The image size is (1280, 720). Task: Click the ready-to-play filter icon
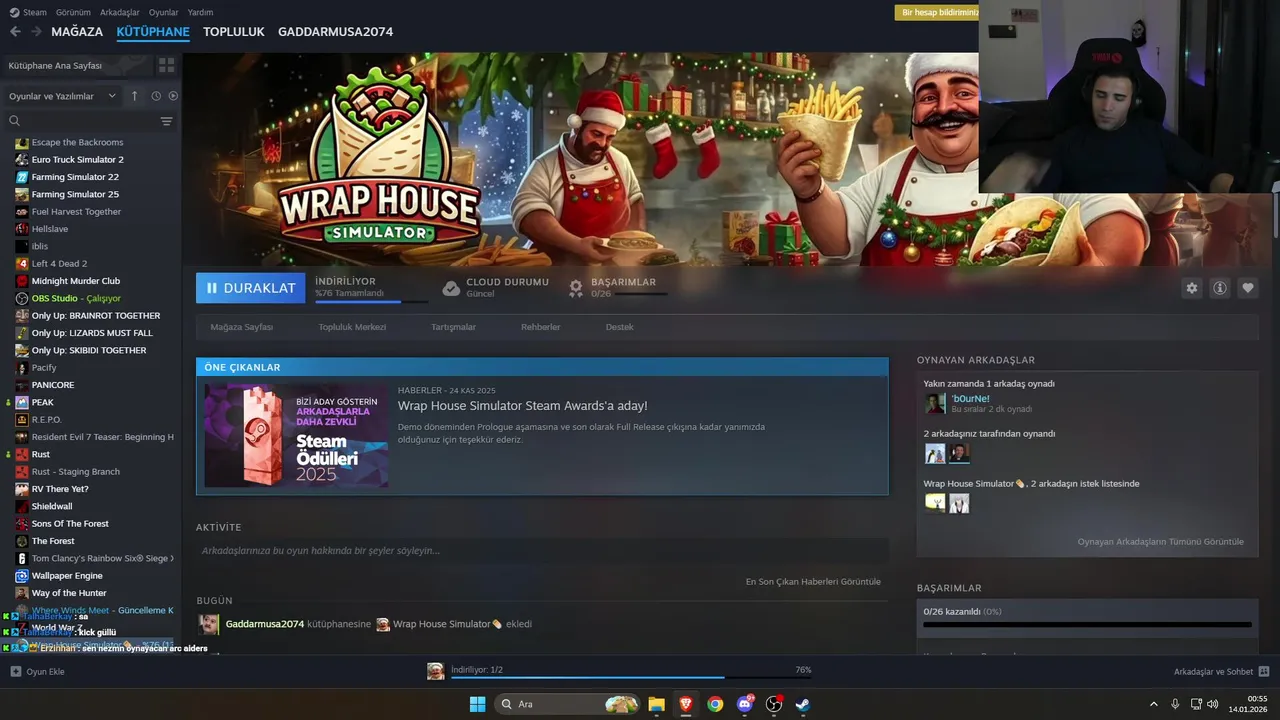[x=173, y=96]
